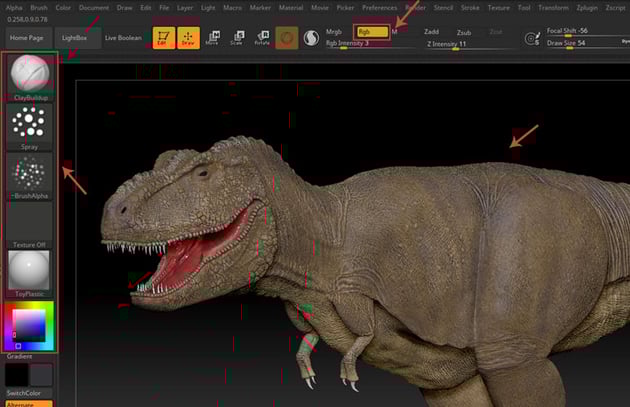The image size is (630, 407).
Task: Pick the Rotate tool icon
Action: pyautogui.click(x=262, y=37)
